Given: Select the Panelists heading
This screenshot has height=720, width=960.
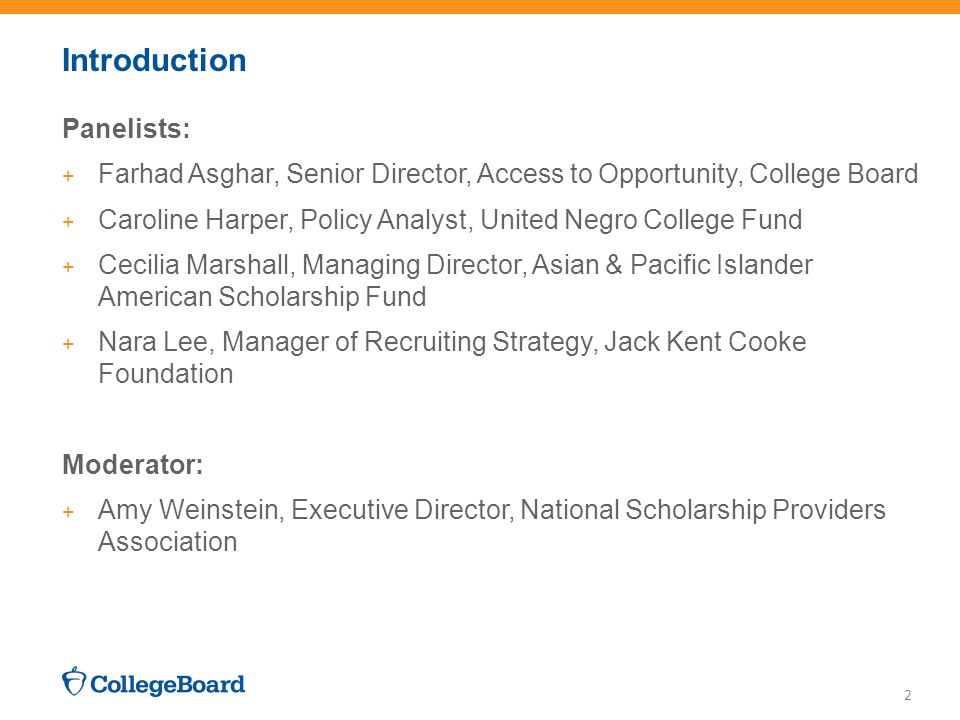Looking at the screenshot, I should (127, 129).
